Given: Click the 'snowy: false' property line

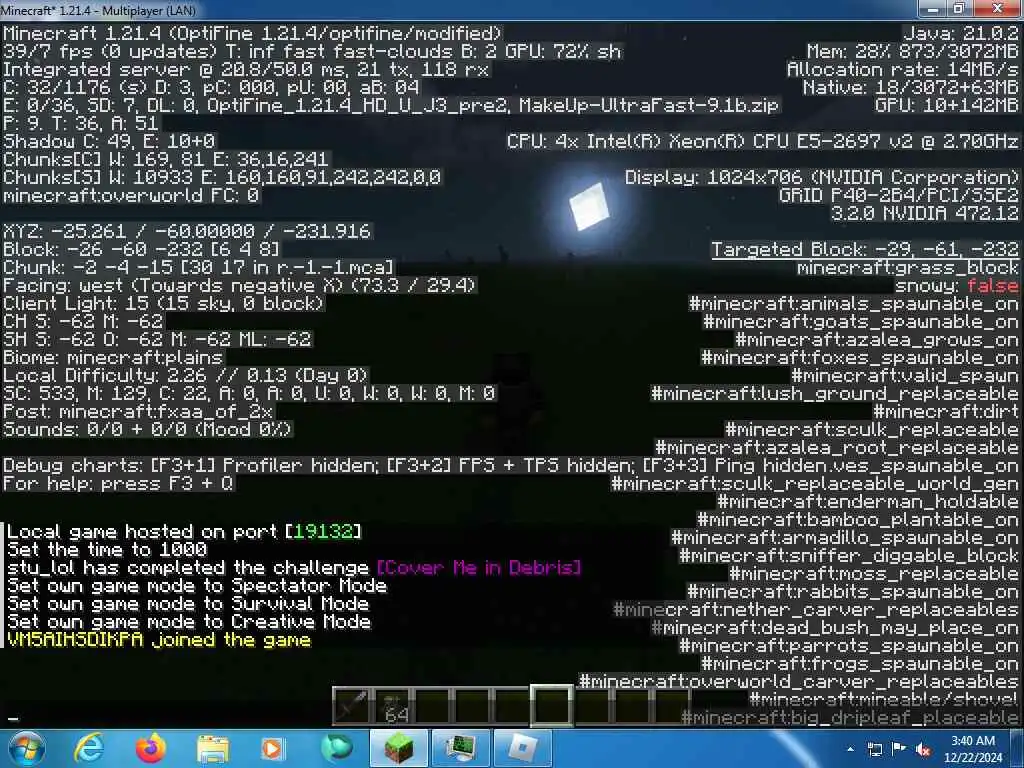Looking at the screenshot, I should click(x=957, y=285).
